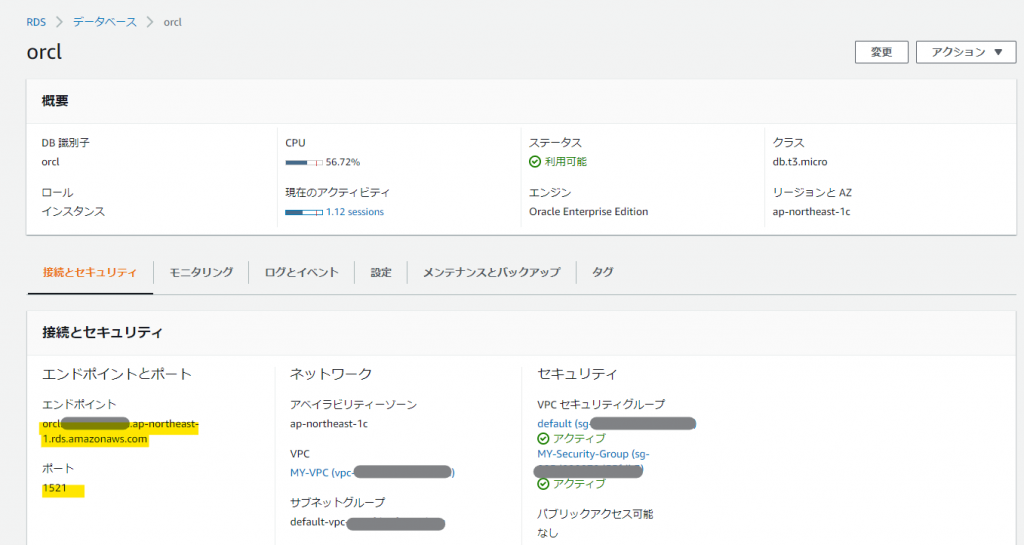Click the 変更 button
Screen dimensions: 1024x545
coord(881,52)
